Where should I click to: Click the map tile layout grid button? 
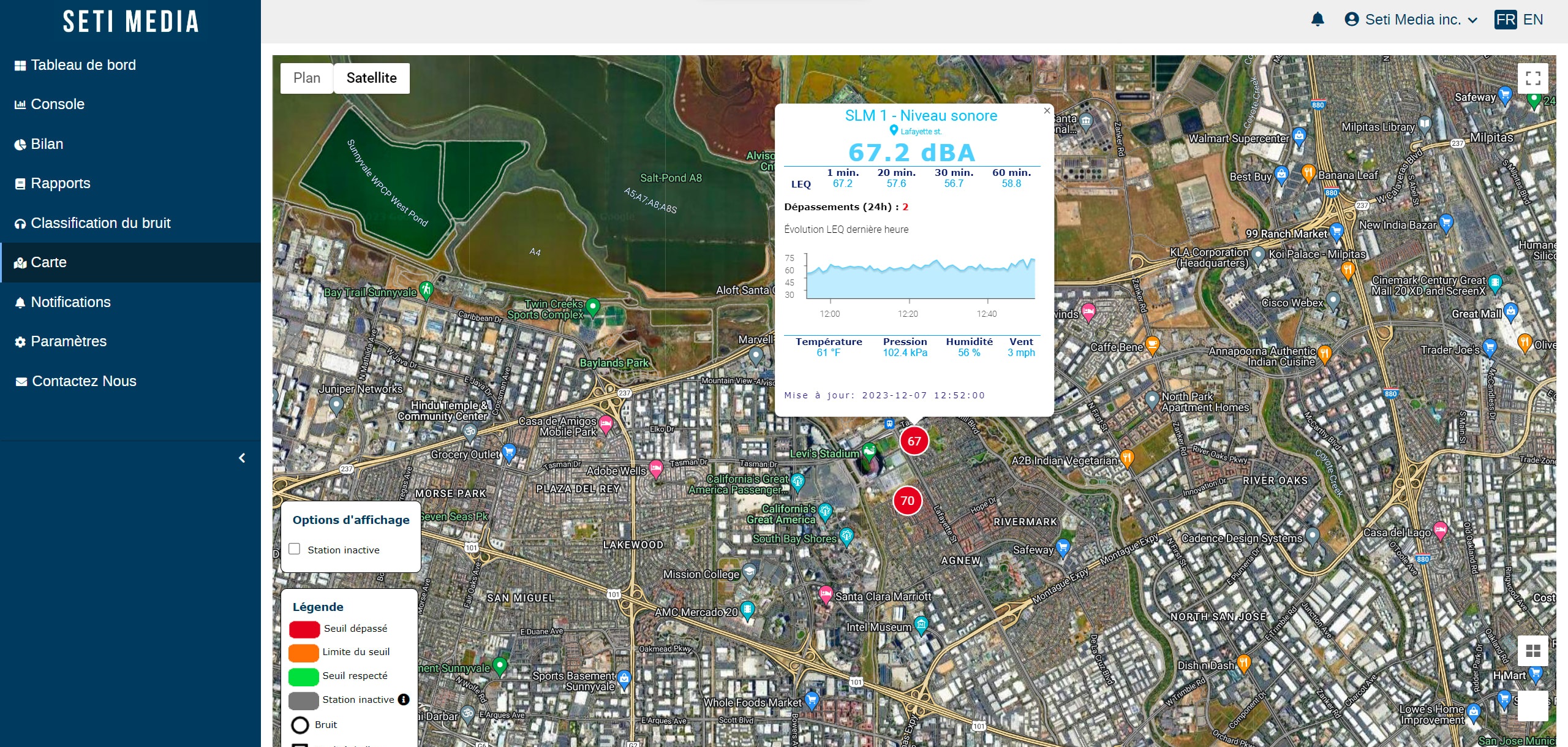pos(1533,651)
